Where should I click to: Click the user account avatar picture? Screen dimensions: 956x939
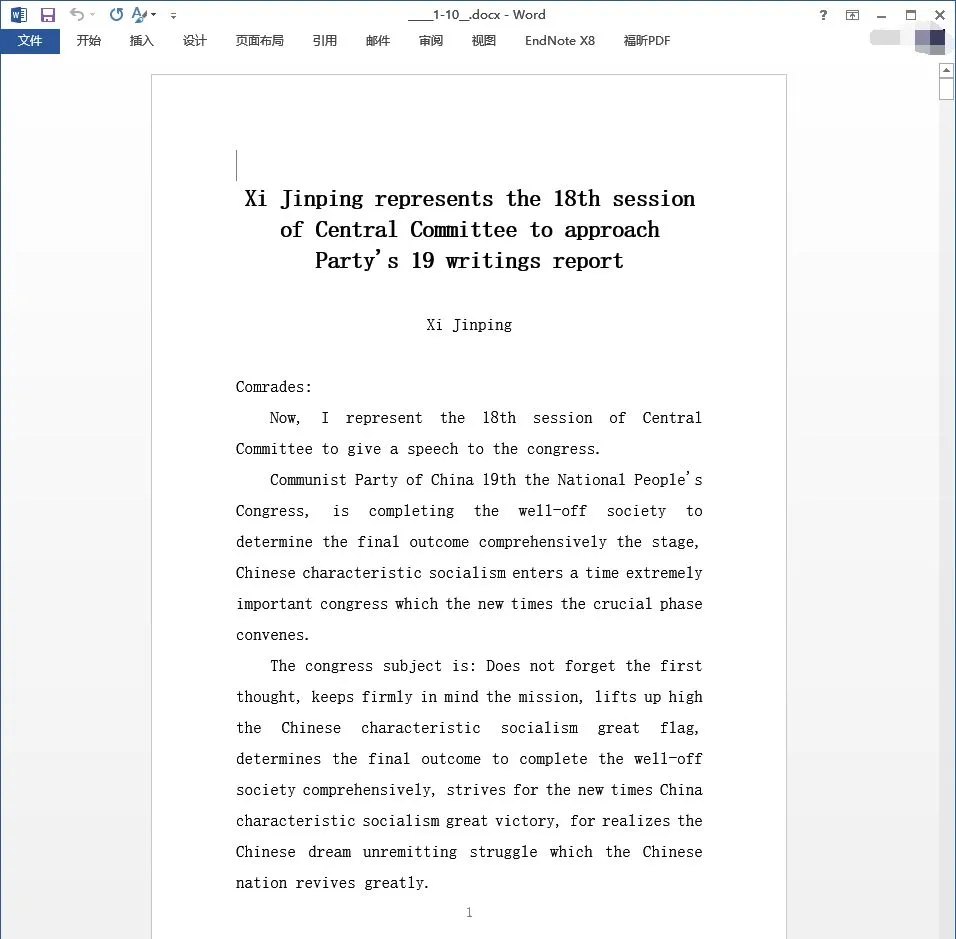pos(930,40)
